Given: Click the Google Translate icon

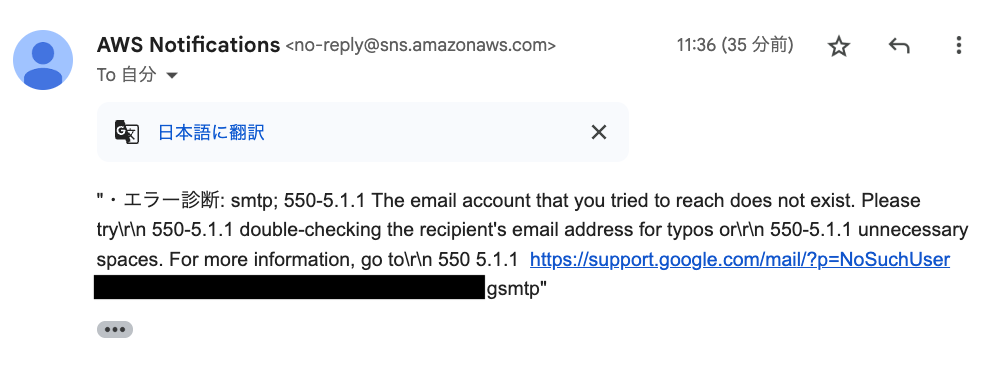Looking at the screenshot, I should (127, 132).
